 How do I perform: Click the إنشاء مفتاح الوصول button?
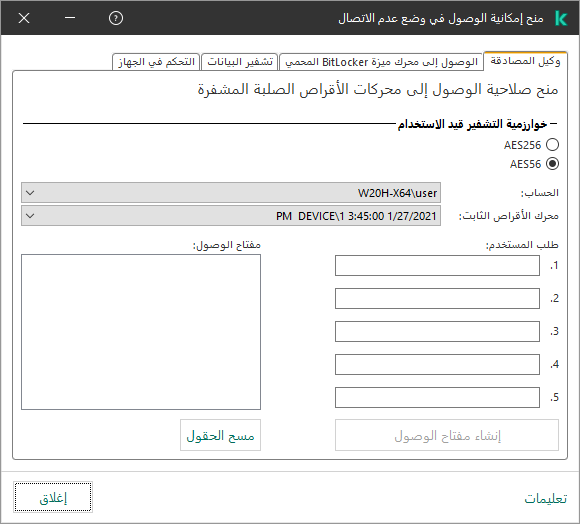click(x=447, y=435)
